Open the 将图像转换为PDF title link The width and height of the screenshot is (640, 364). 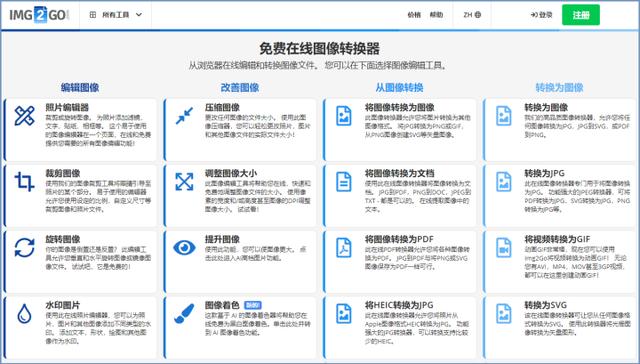pyautogui.click(x=399, y=239)
